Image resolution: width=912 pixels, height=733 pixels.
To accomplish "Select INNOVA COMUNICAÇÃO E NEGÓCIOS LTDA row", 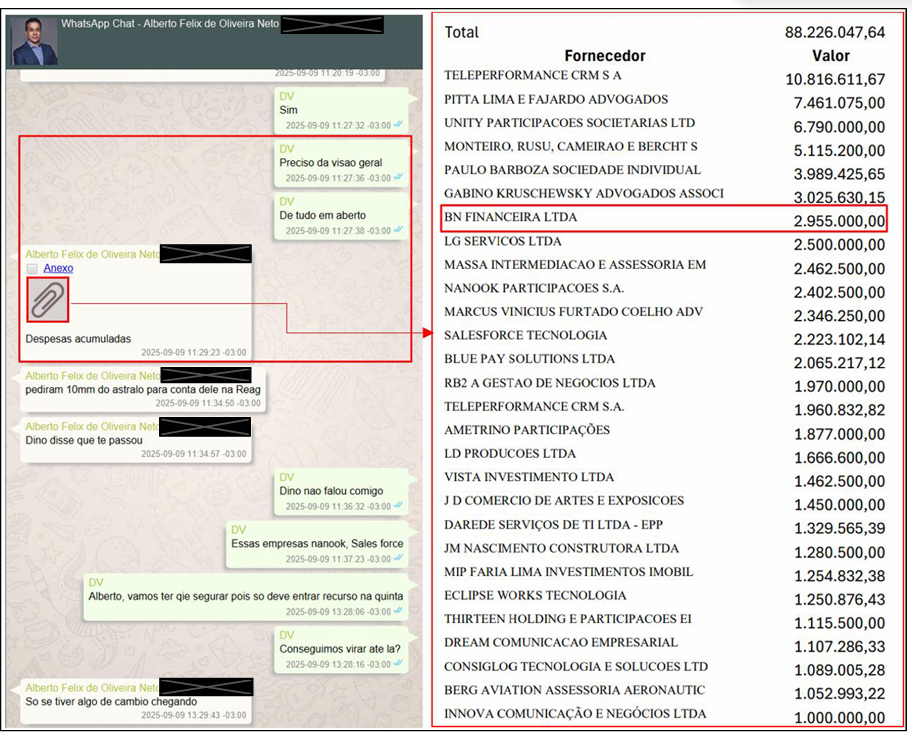I will tap(664, 715).
